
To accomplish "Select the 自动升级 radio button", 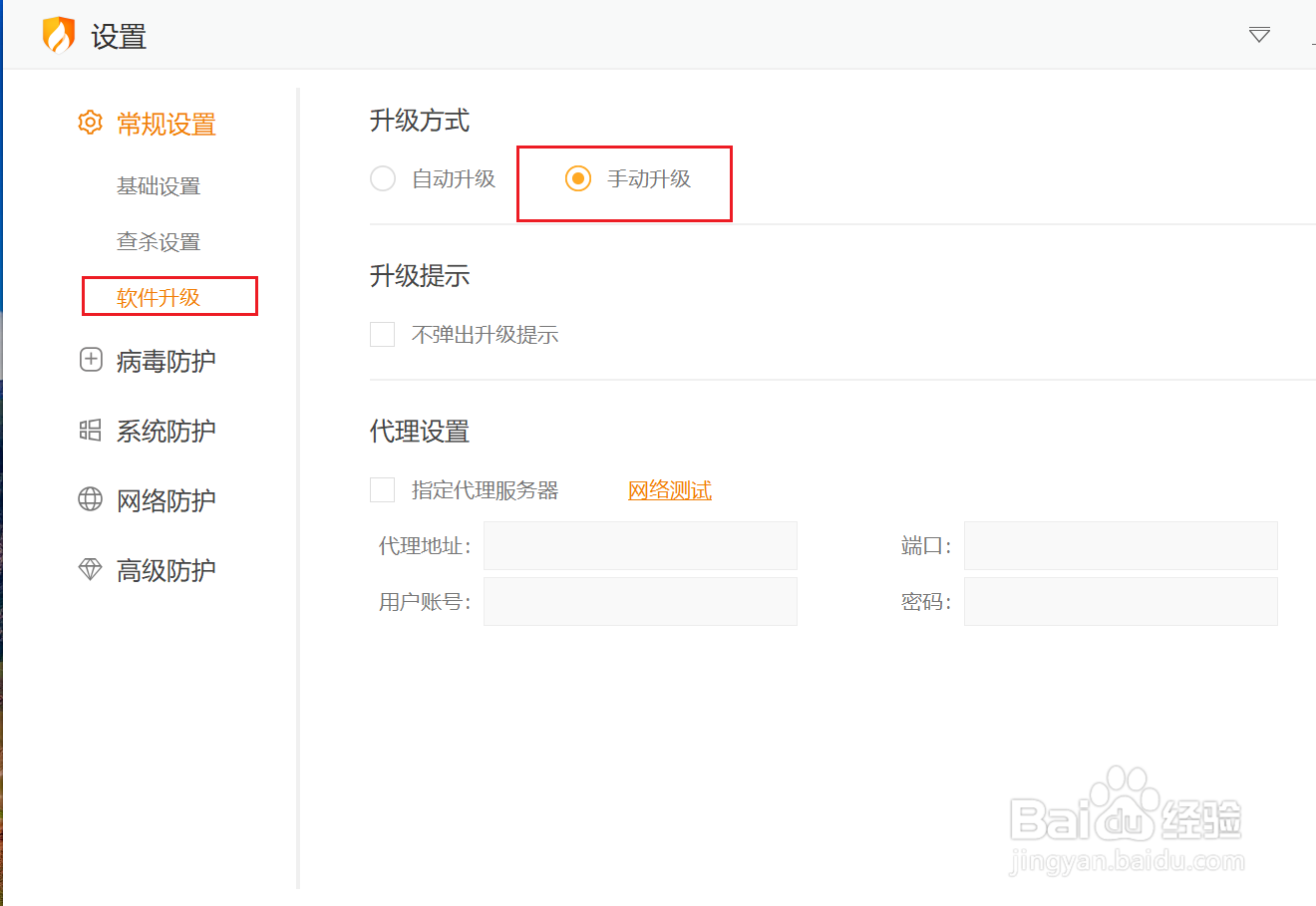I will pyautogui.click(x=383, y=178).
